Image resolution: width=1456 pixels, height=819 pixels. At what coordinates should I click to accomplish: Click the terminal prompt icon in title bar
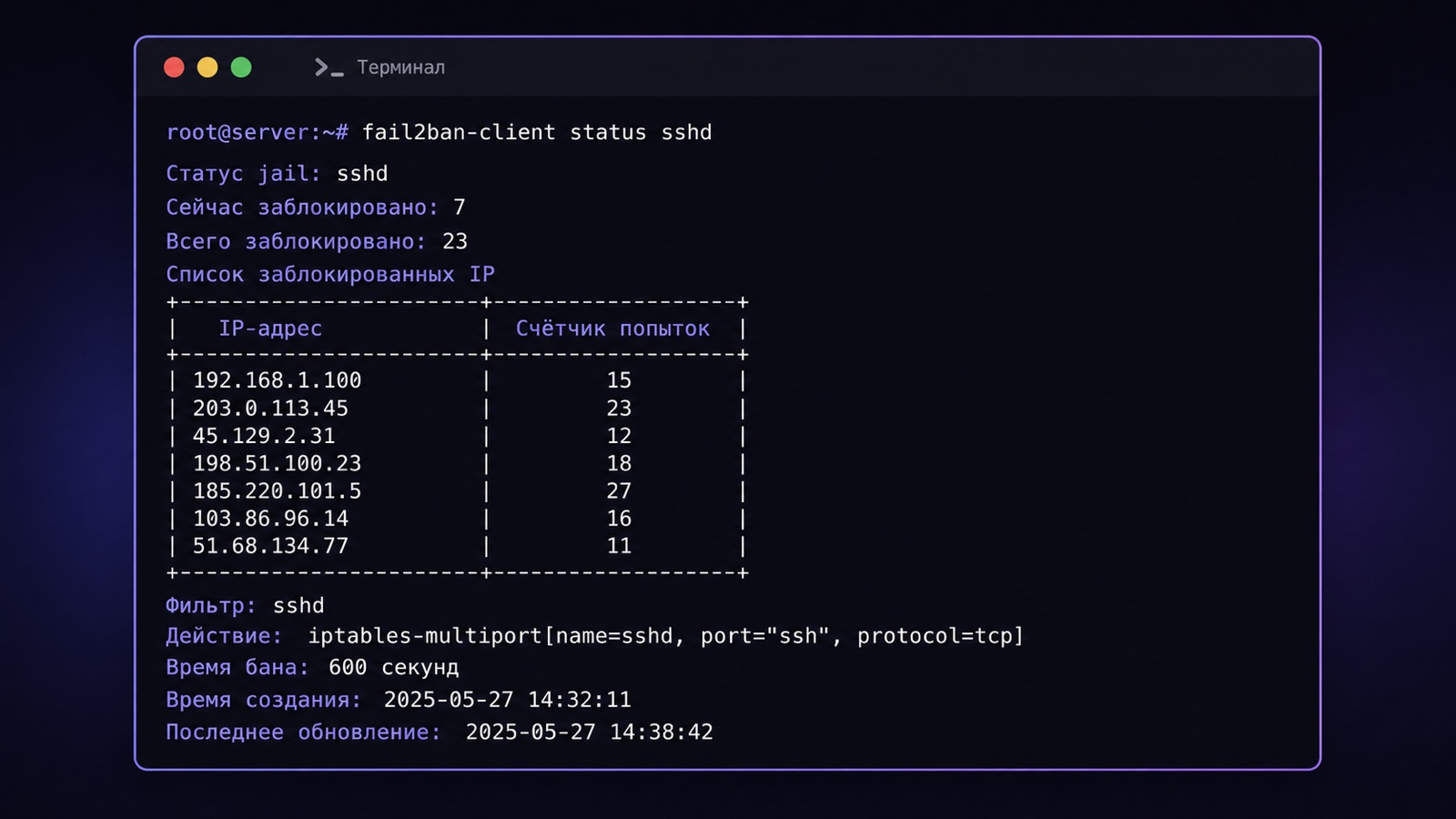tap(329, 67)
